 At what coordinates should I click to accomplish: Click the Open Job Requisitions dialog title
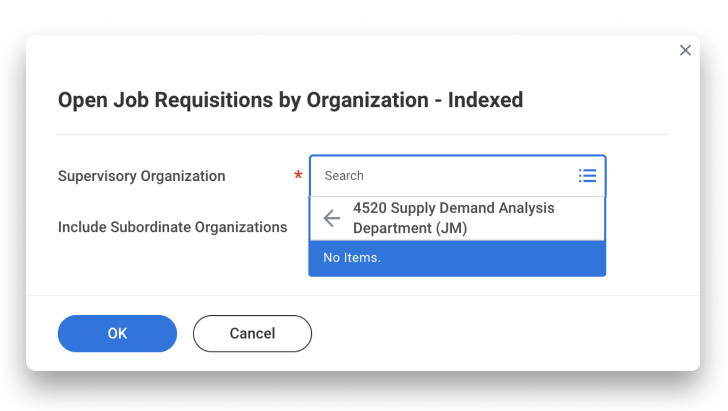(x=290, y=100)
